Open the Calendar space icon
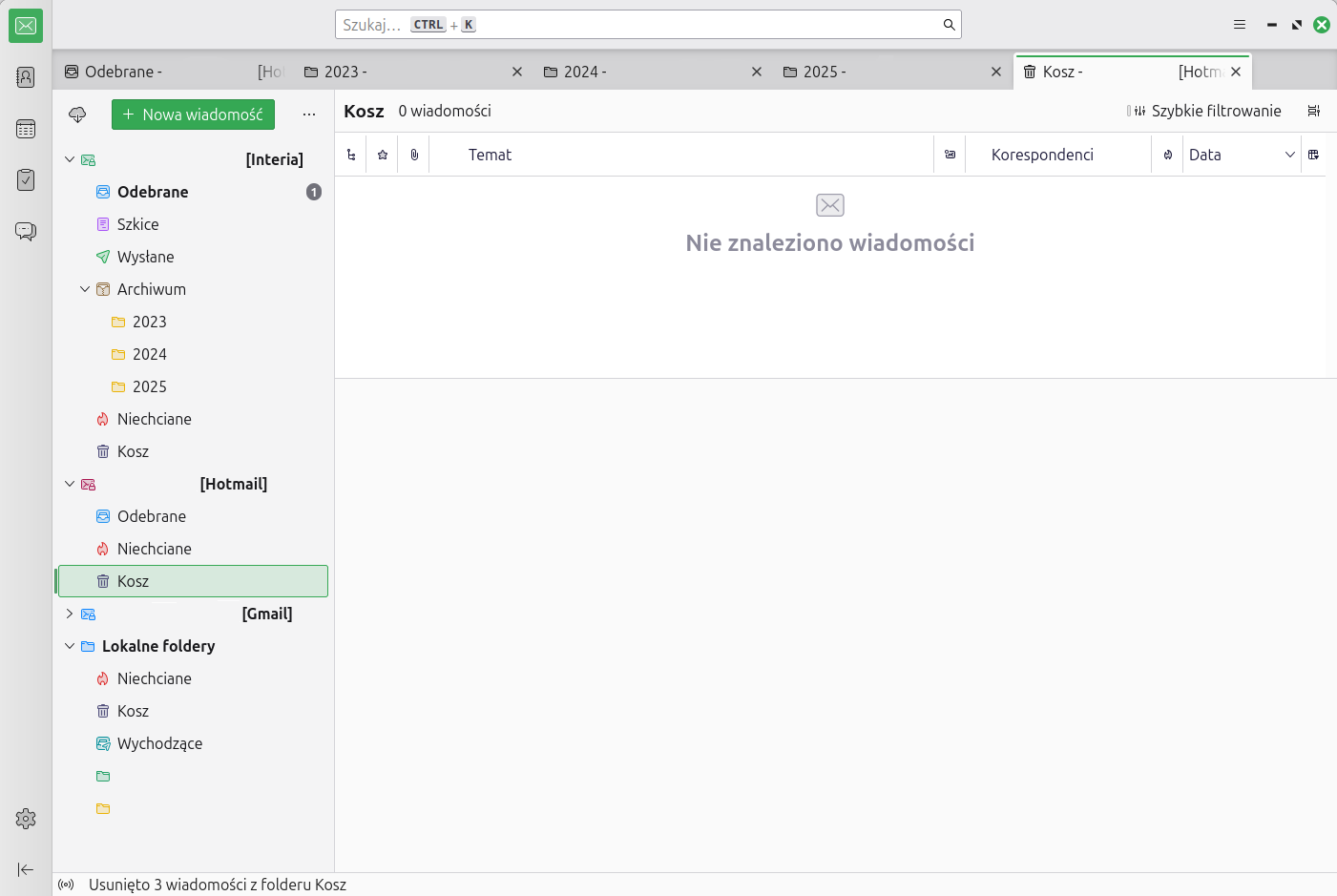 click(26, 129)
